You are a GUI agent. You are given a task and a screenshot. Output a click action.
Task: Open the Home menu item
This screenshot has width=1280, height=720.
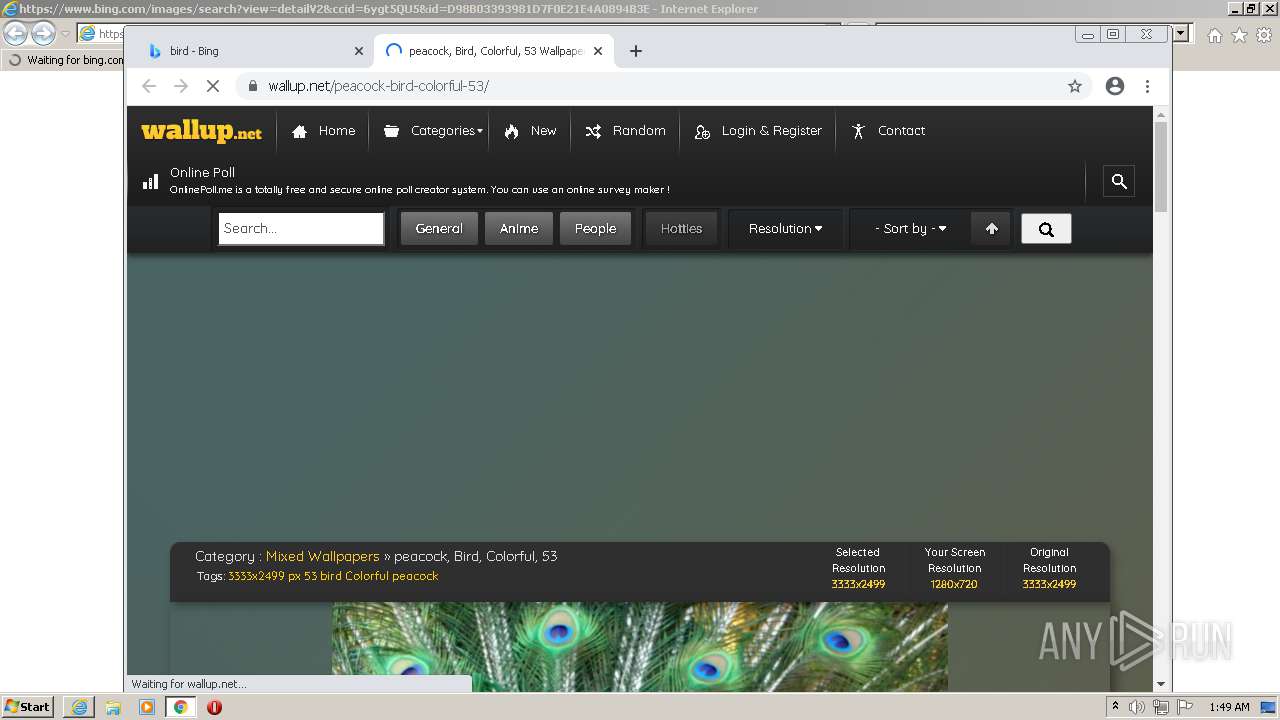[323, 131]
